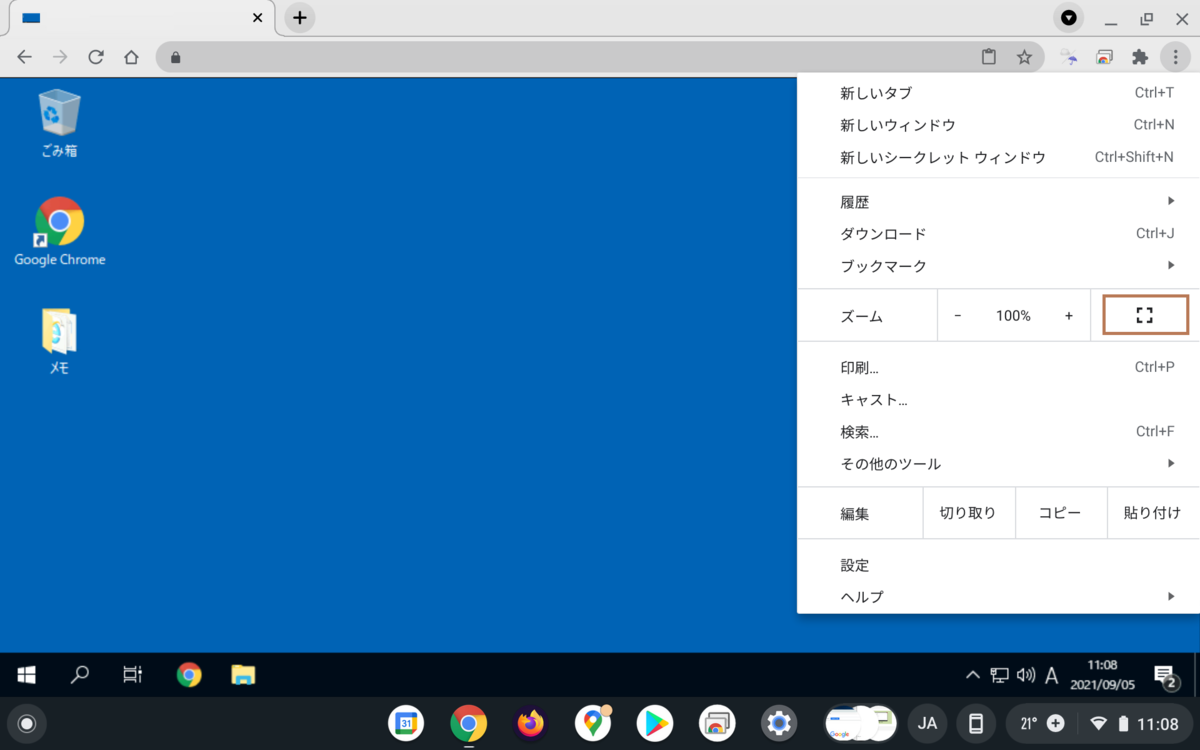
Task: Open 設定 from the Chrome menu
Action: pyautogui.click(x=855, y=565)
